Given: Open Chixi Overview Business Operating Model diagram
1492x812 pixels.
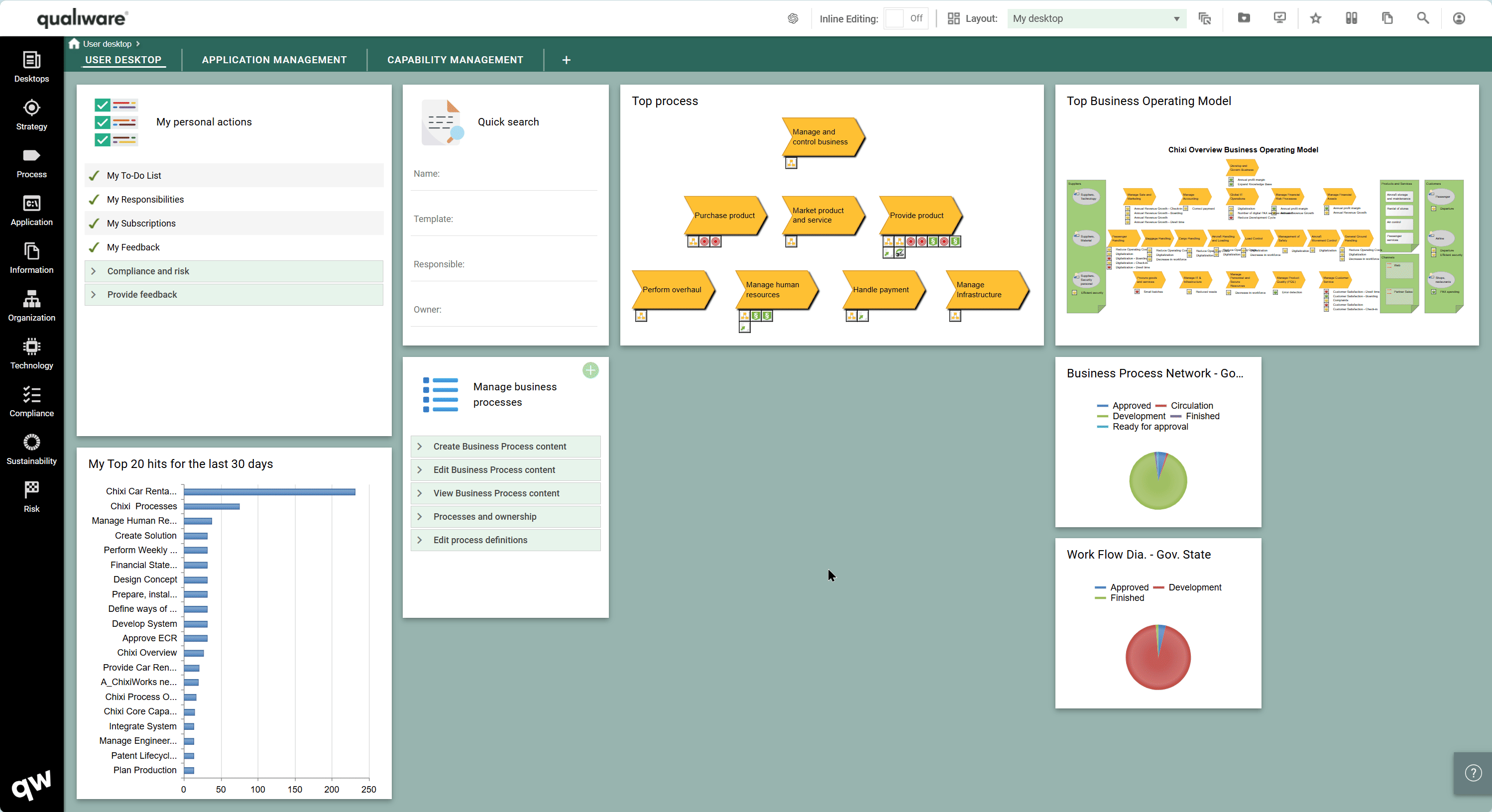Looking at the screenshot, I should (1265, 230).
